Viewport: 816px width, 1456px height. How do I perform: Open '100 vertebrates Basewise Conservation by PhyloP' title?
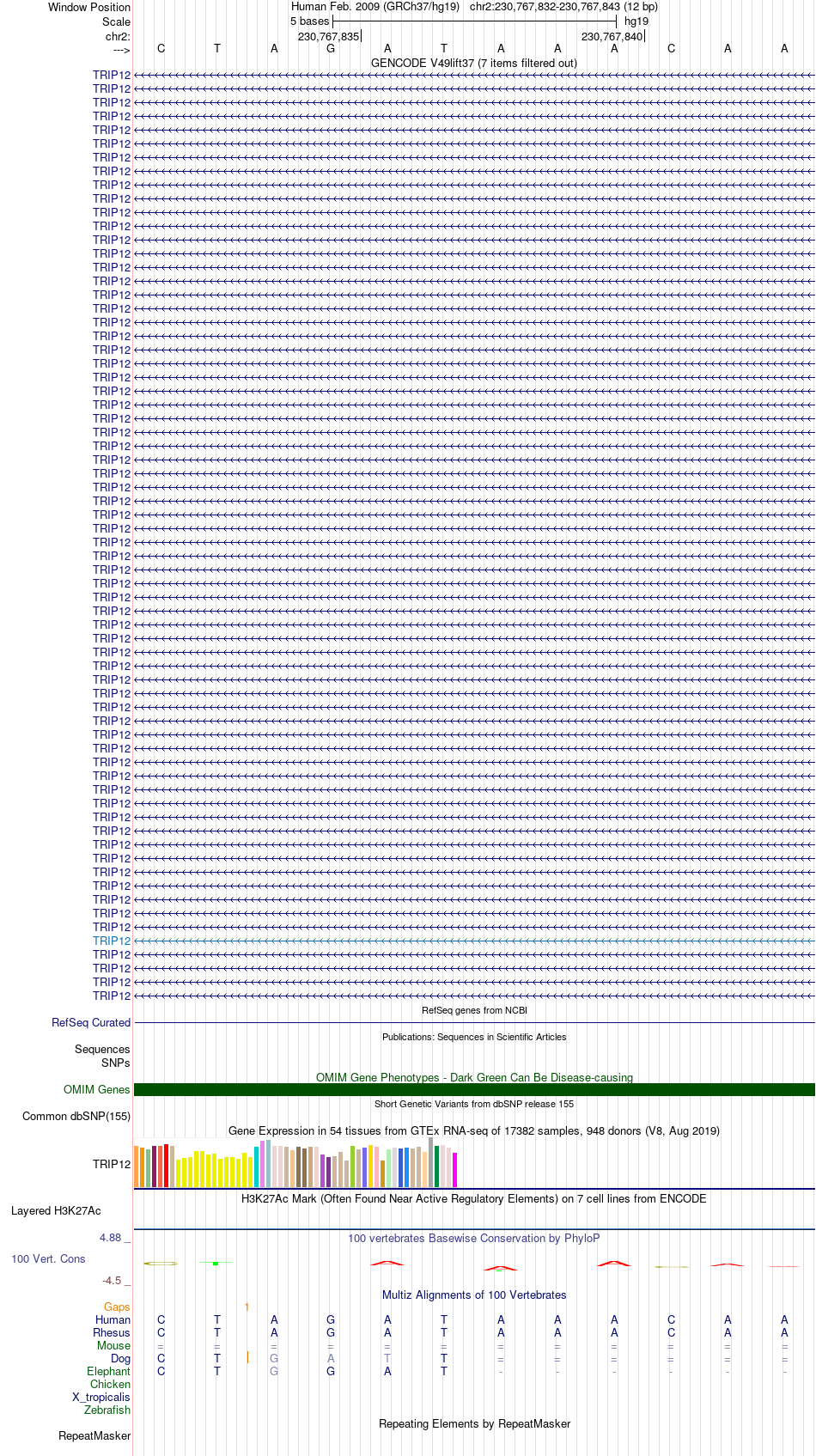[474, 1238]
